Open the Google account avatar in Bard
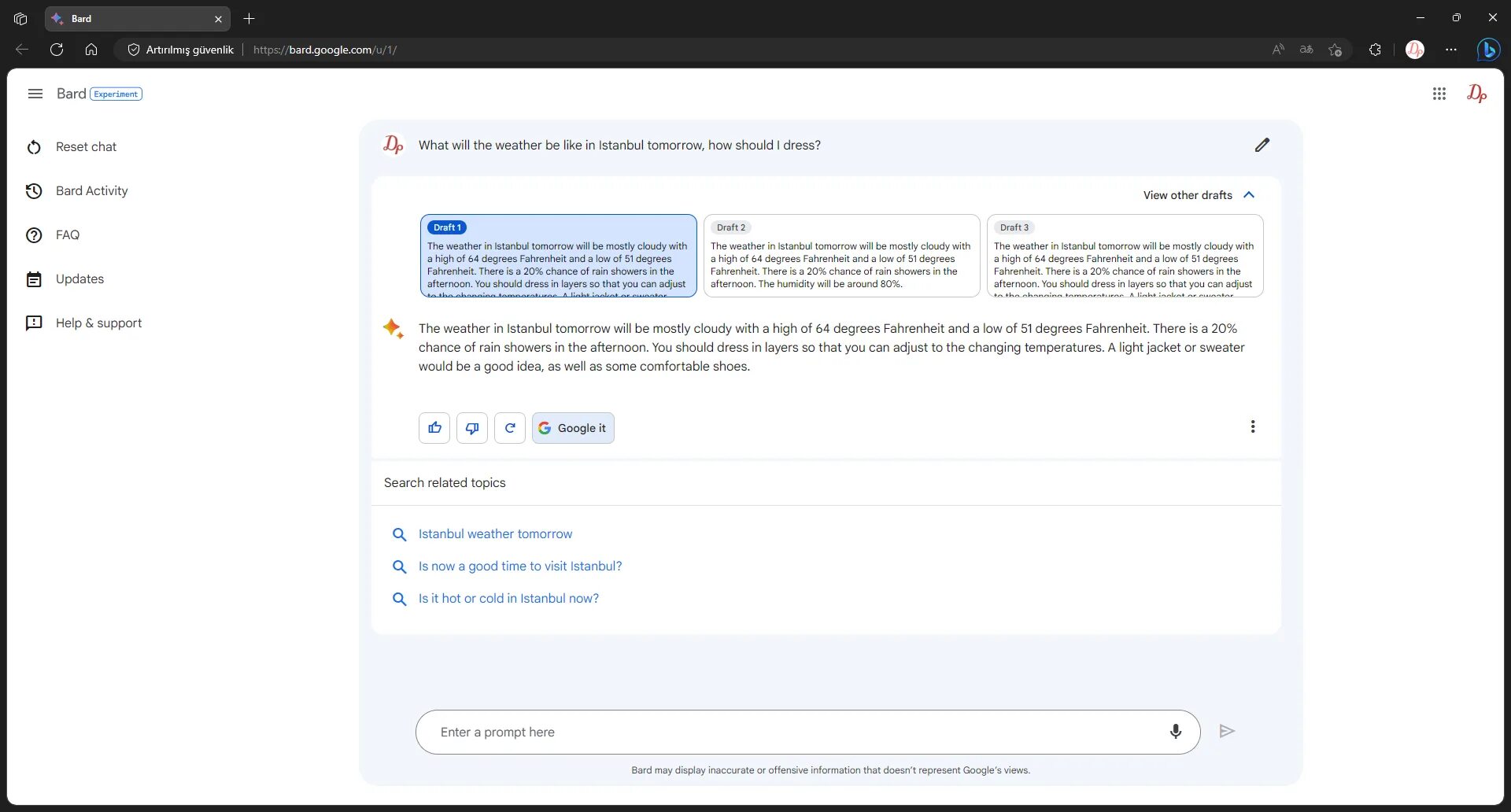 [x=1477, y=94]
